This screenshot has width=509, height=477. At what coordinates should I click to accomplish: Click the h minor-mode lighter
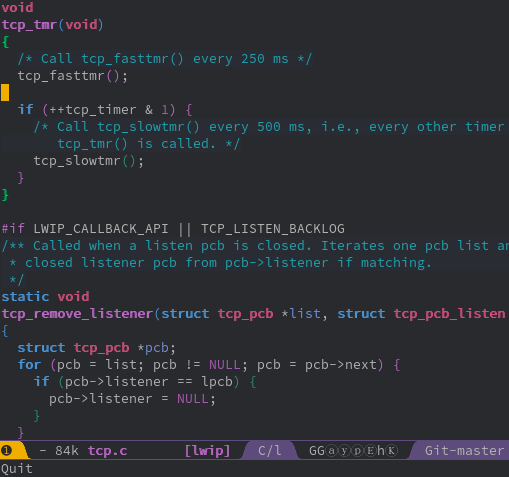tap(381, 451)
